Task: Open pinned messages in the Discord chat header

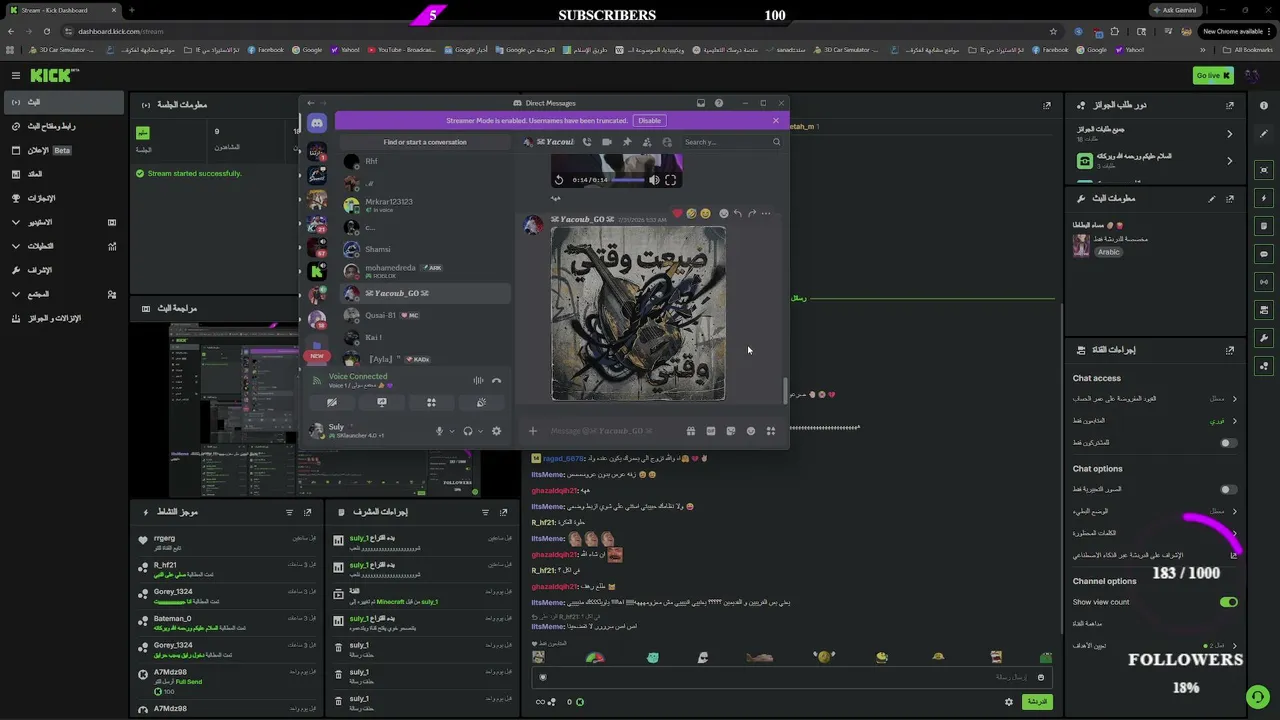Action: (627, 142)
